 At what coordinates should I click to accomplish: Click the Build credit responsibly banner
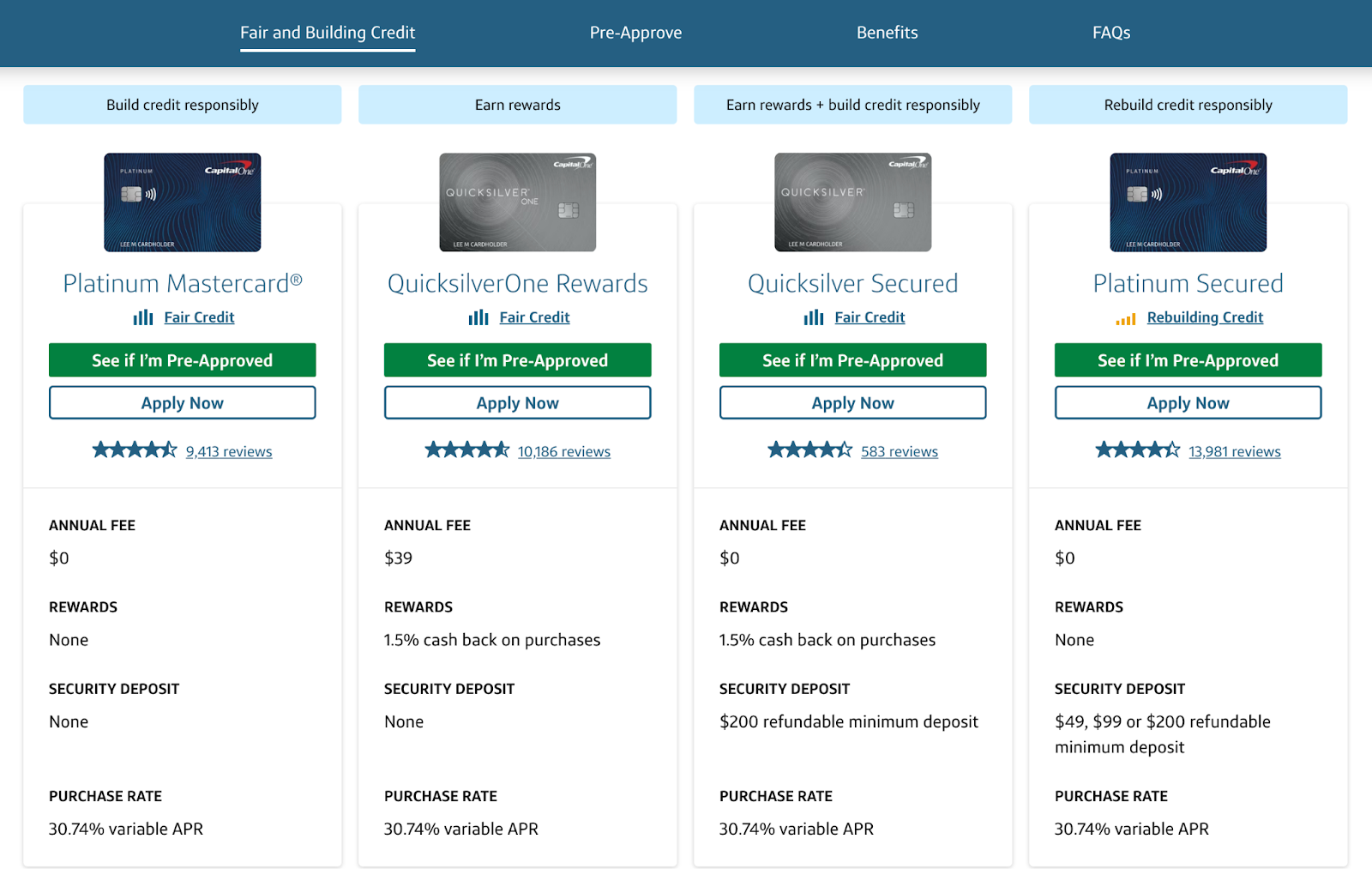(183, 105)
